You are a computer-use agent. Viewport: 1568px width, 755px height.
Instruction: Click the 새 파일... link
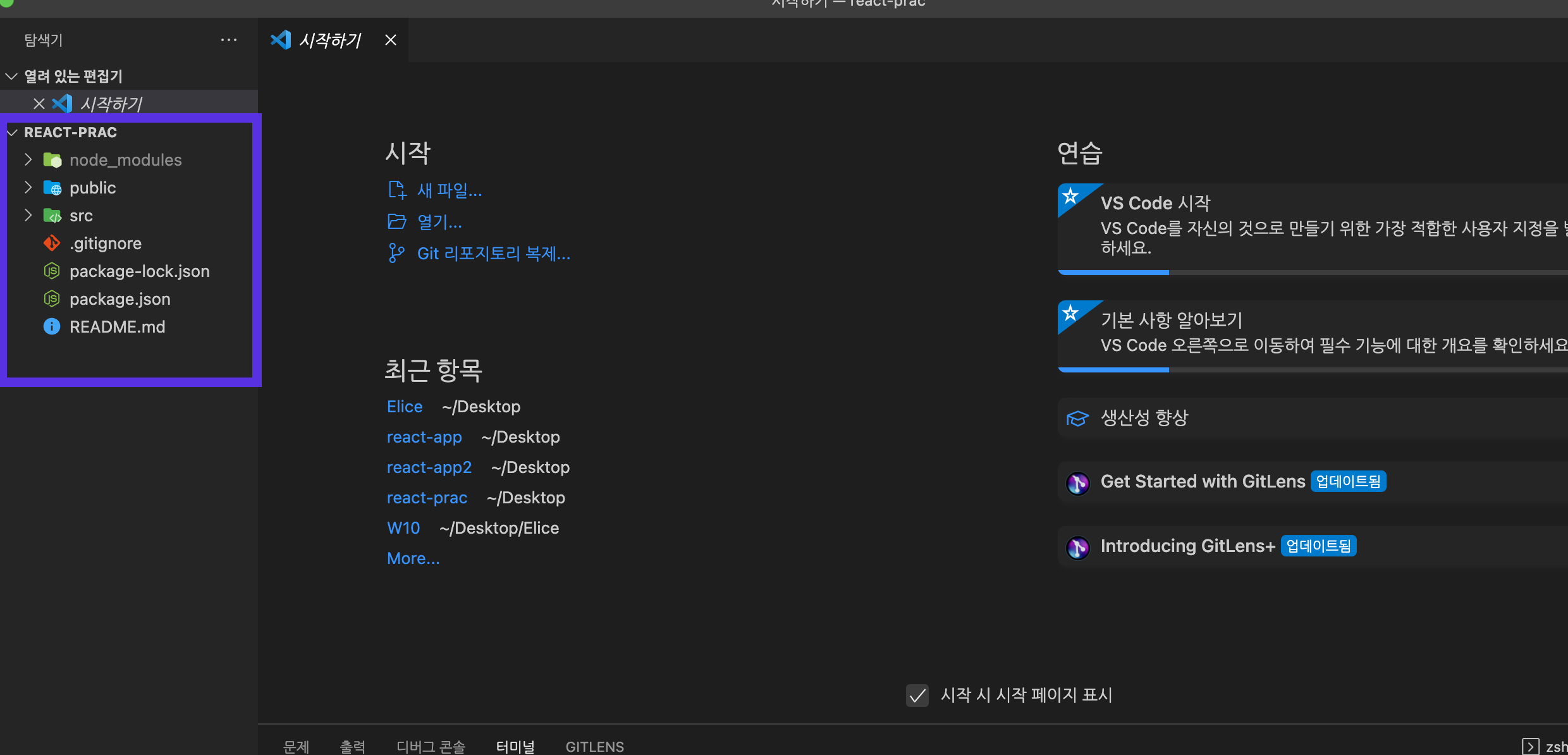click(x=450, y=190)
